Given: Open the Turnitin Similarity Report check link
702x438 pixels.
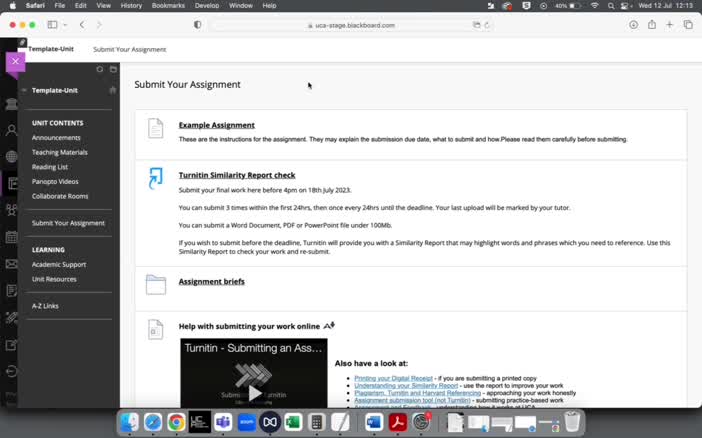Looking at the screenshot, I should pyautogui.click(x=237, y=175).
